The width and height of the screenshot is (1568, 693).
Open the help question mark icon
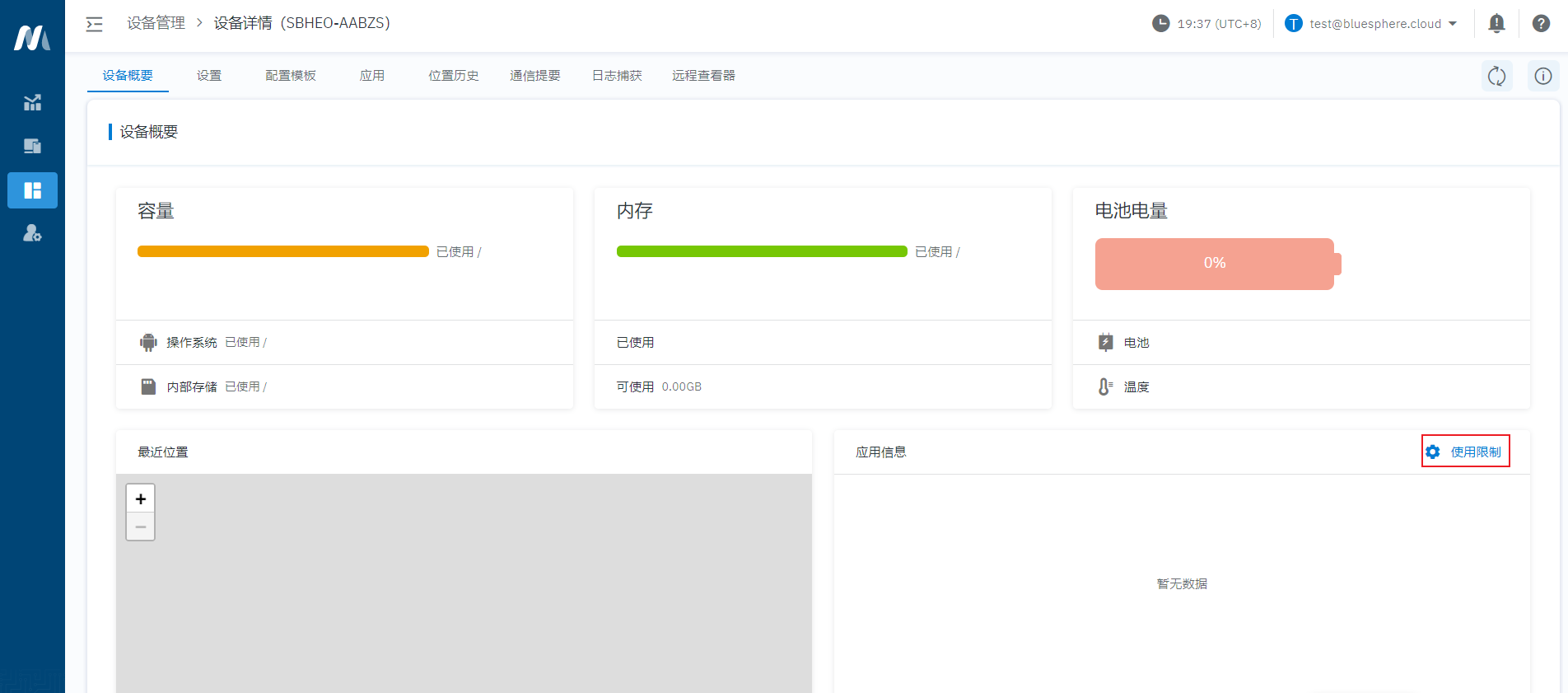1541,24
